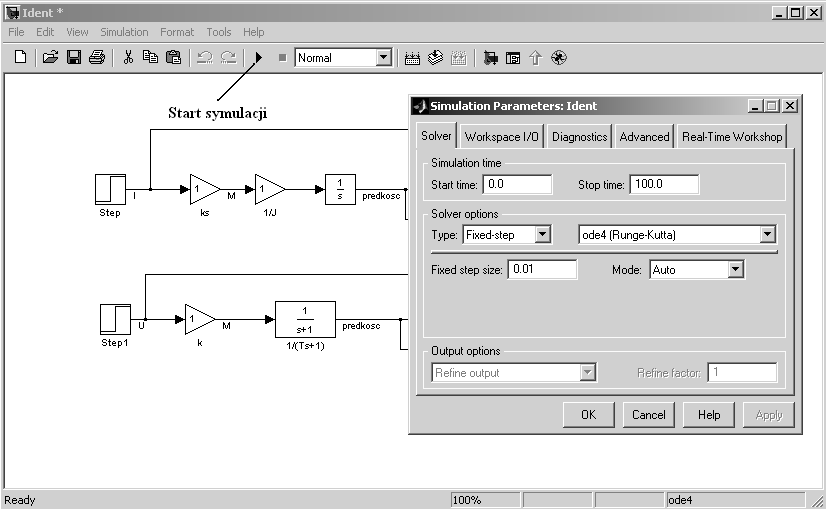
Task: Open the Simulation menu
Action: click(x=124, y=32)
